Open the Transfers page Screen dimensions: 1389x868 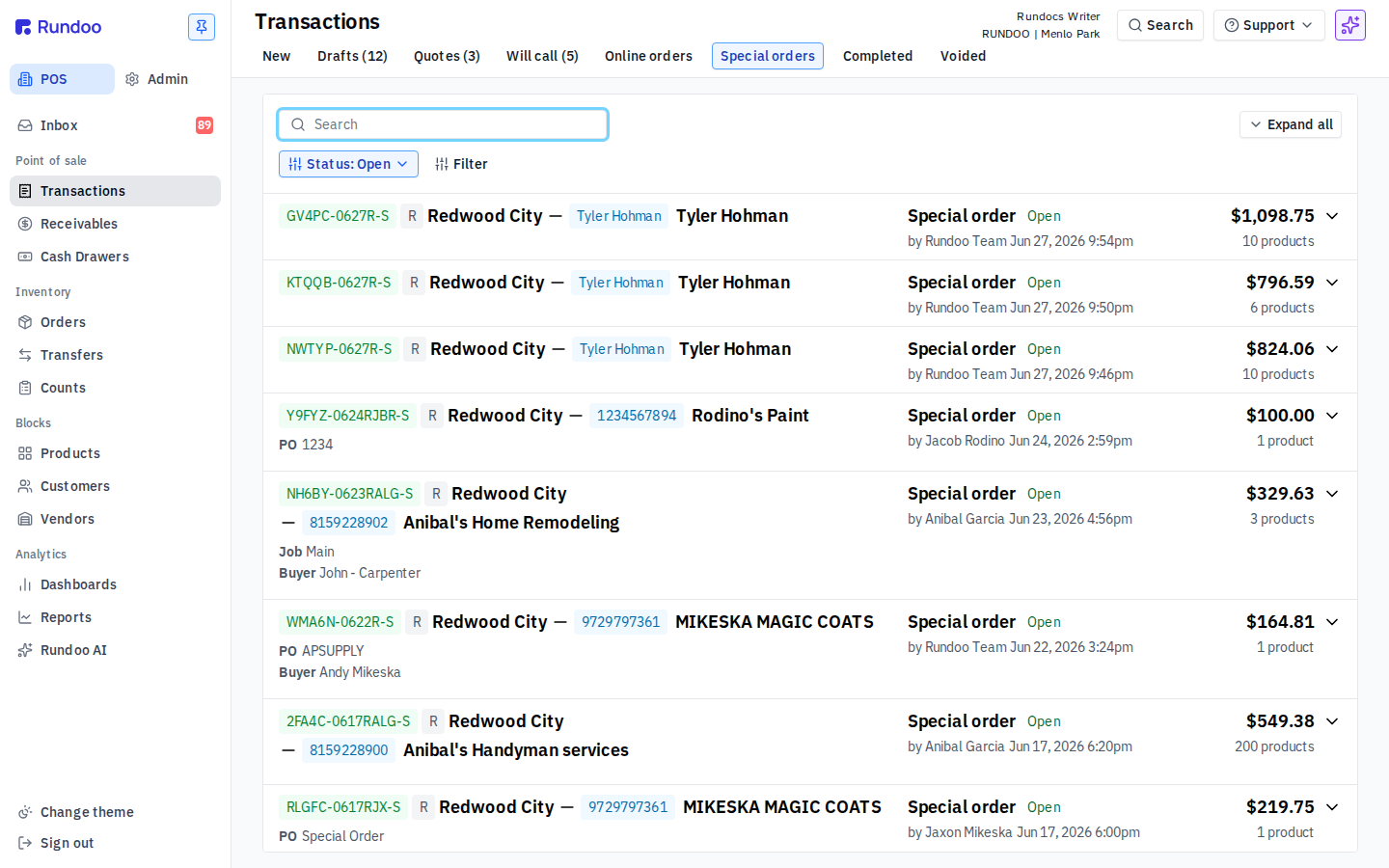click(x=115, y=355)
